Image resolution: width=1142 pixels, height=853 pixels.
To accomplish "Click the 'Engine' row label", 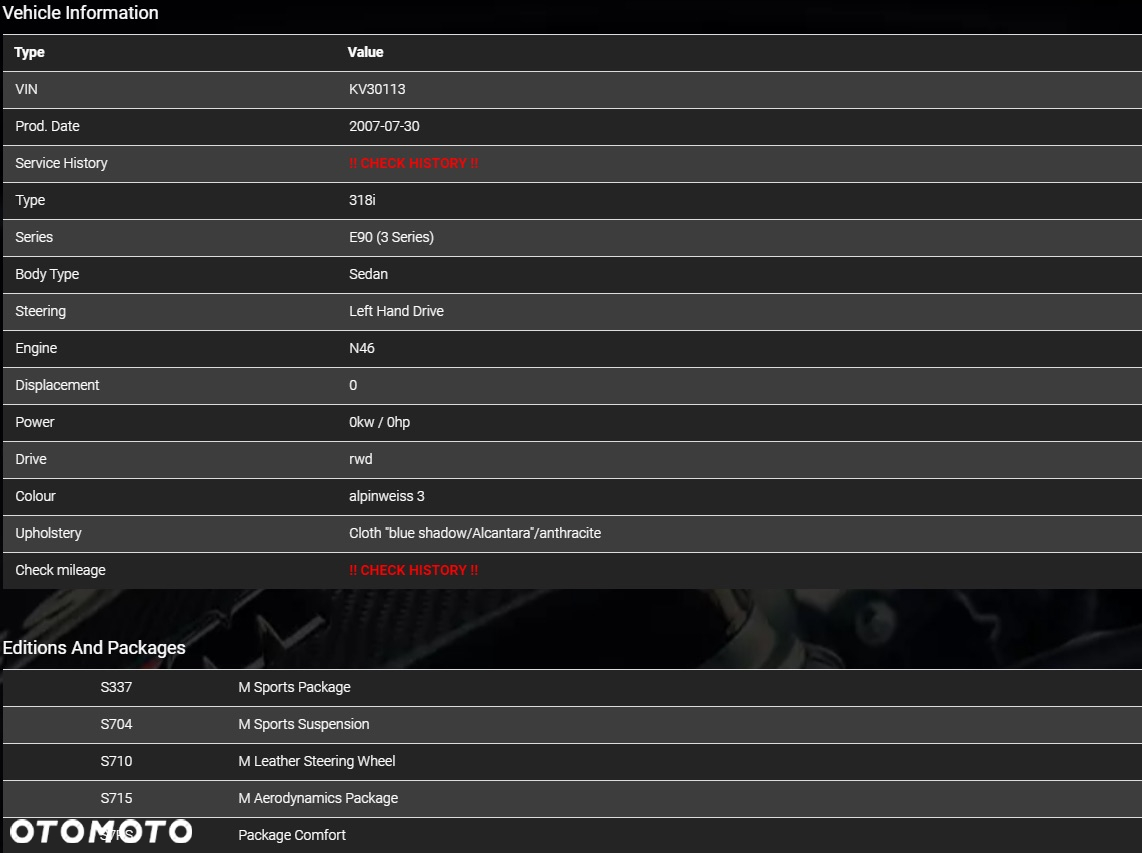I will 36,348.
